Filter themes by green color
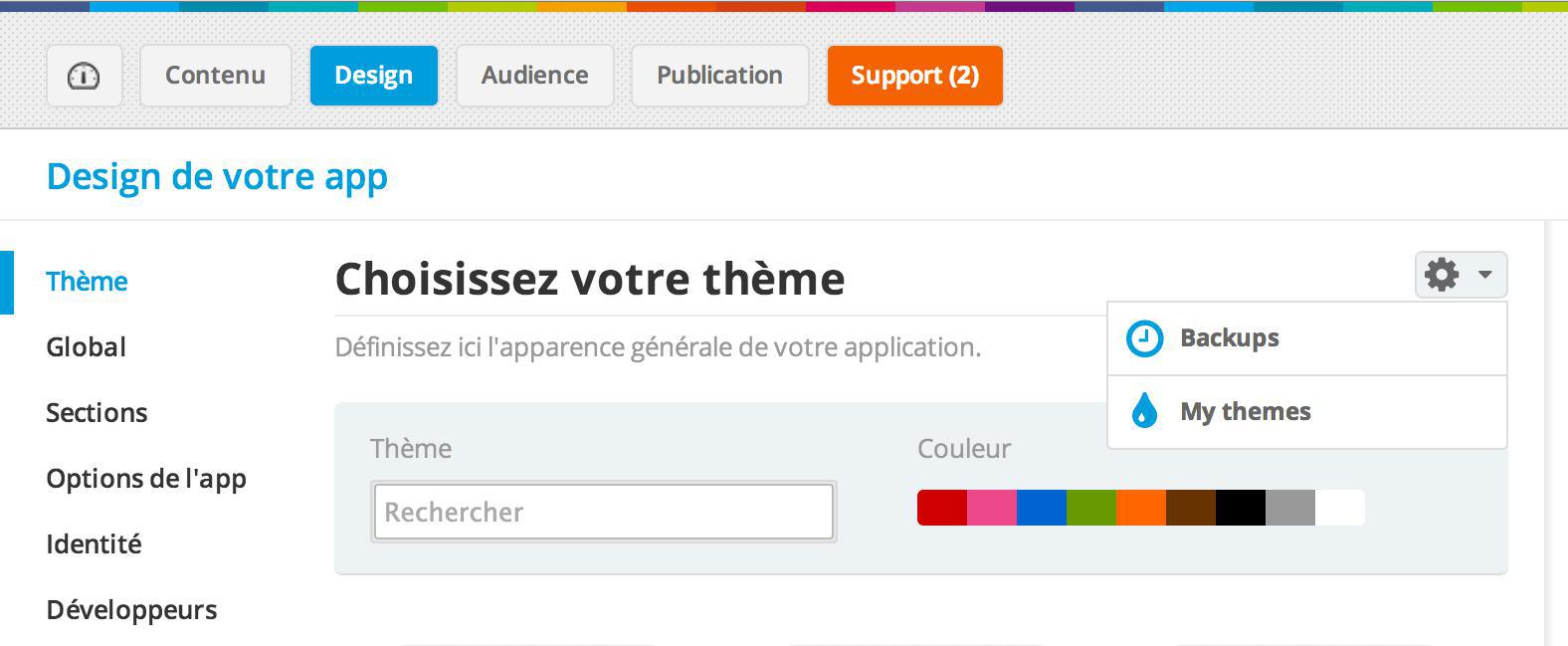Image resolution: width=1568 pixels, height=646 pixels. pyautogui.click(x=1091, y=508)
